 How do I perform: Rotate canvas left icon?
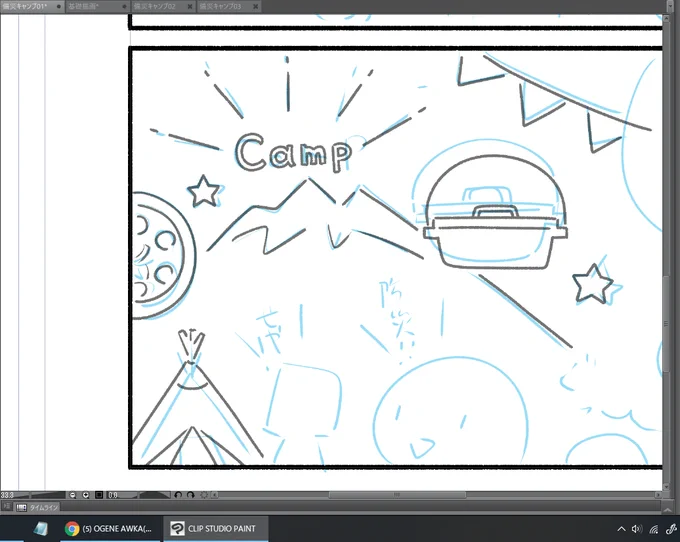point(178,495)
